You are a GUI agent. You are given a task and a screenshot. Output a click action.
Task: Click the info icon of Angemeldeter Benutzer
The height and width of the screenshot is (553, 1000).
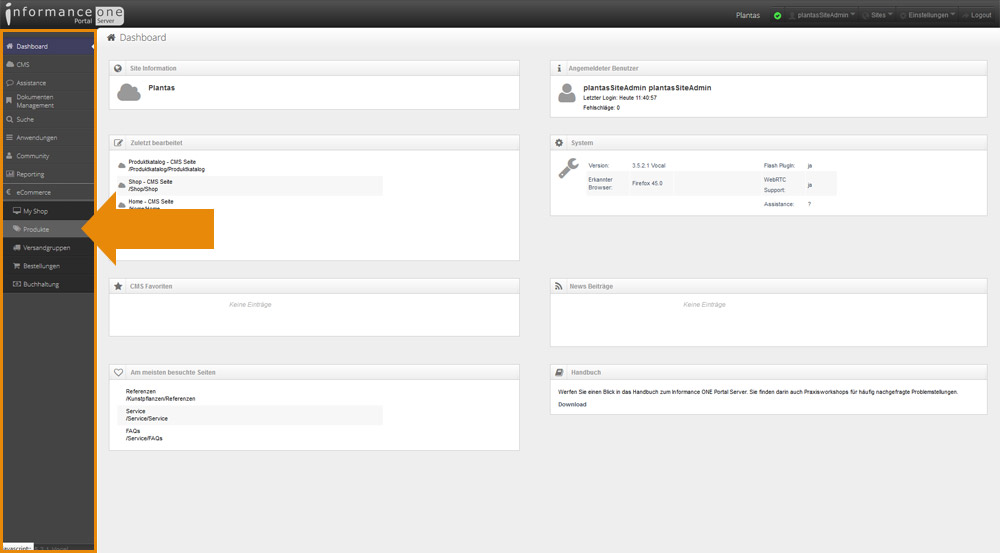(559, 68)
